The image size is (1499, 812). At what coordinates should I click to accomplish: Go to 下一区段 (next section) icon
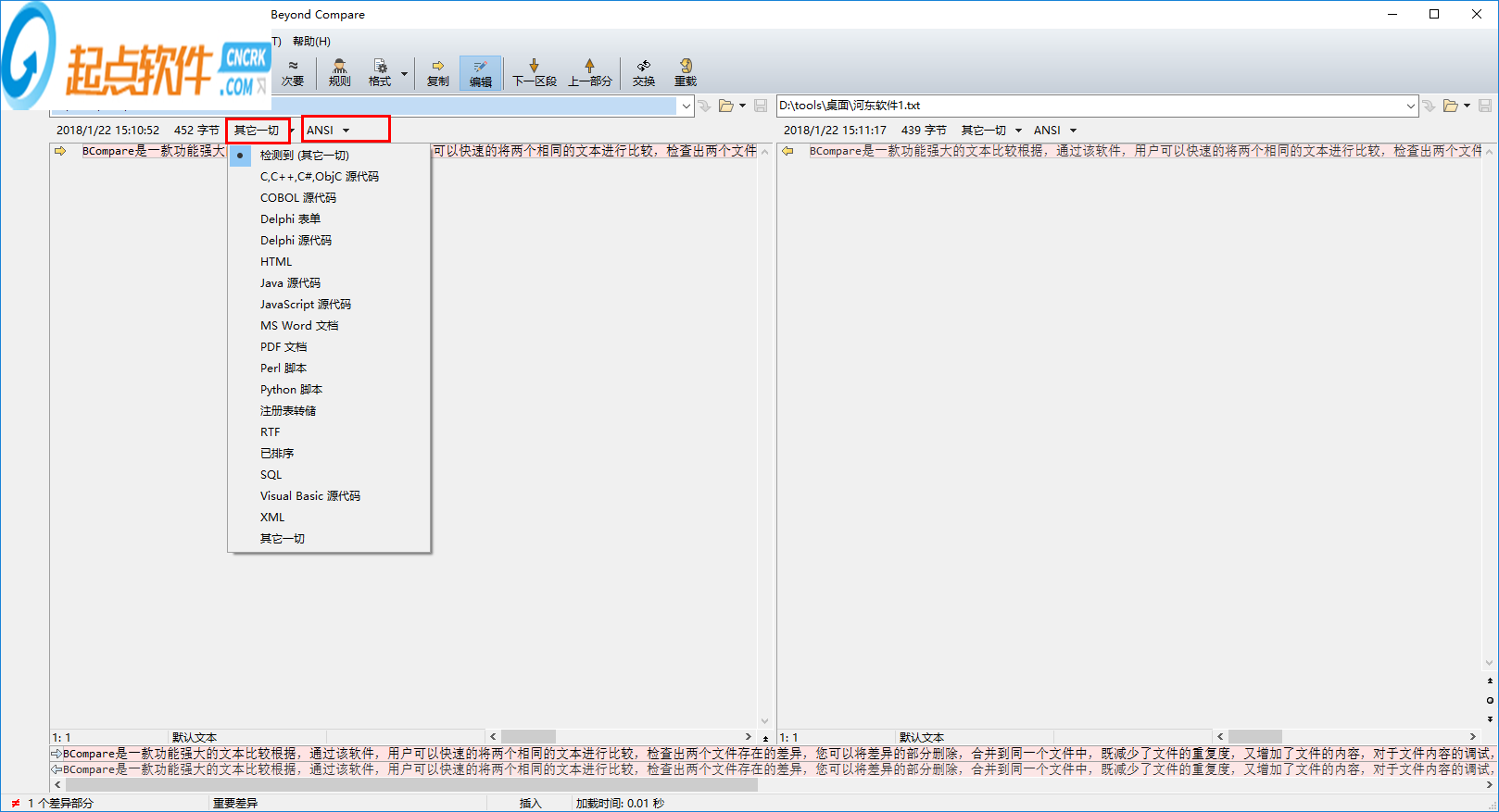(535, 73)
